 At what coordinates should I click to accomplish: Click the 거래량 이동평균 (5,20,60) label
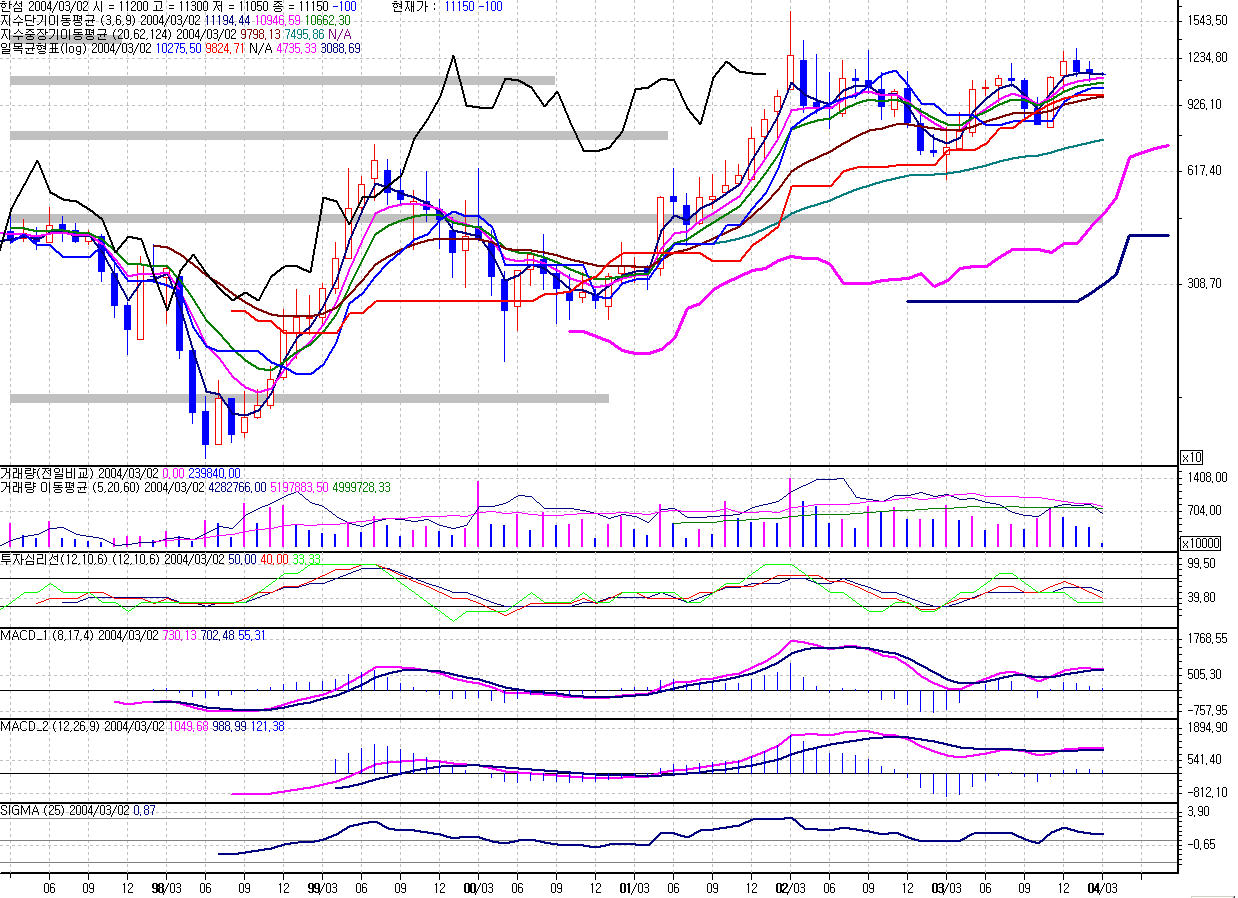coord(71,487)
